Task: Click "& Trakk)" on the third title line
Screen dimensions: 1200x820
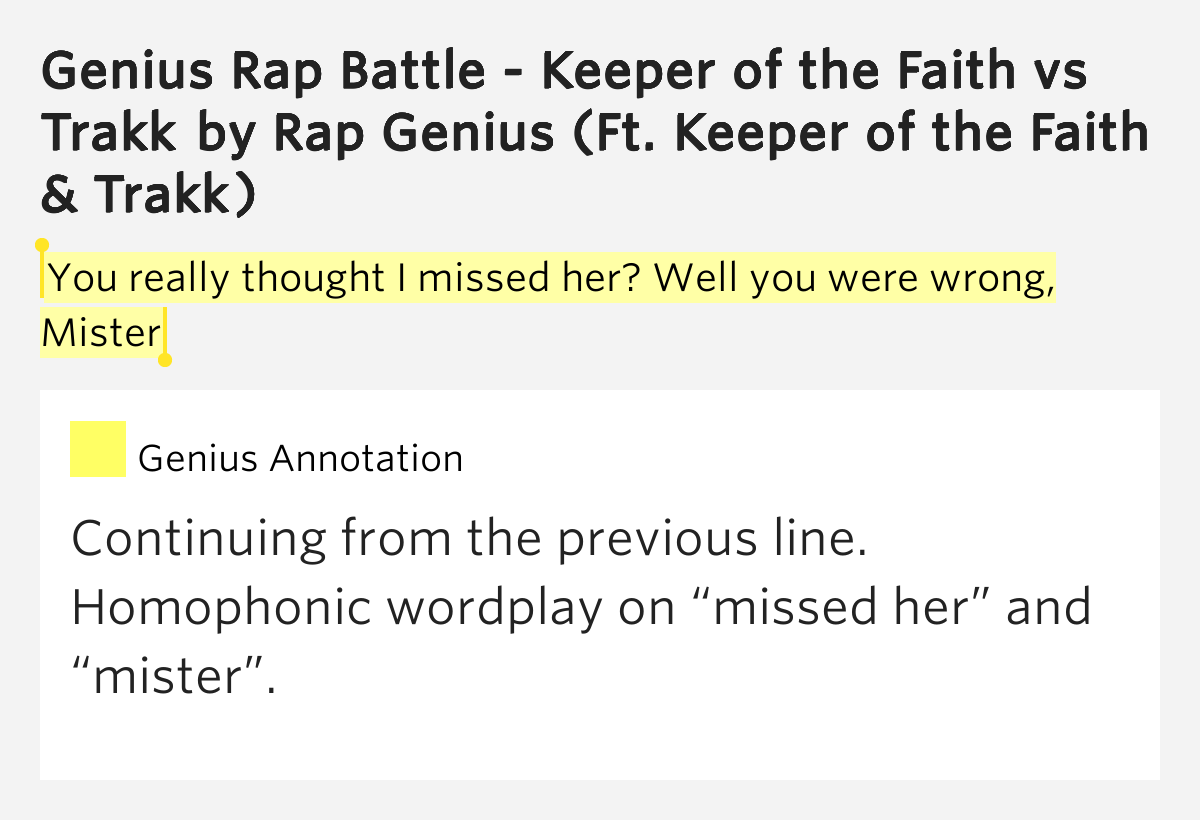Action: click(148, 194)
